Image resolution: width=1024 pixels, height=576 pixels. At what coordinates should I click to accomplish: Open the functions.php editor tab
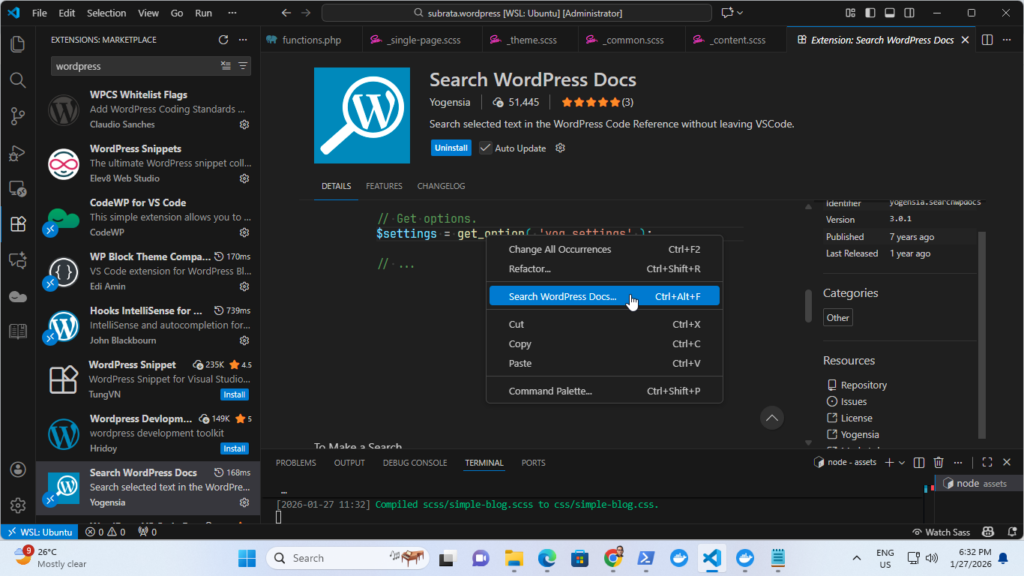[x=311, y=40]
